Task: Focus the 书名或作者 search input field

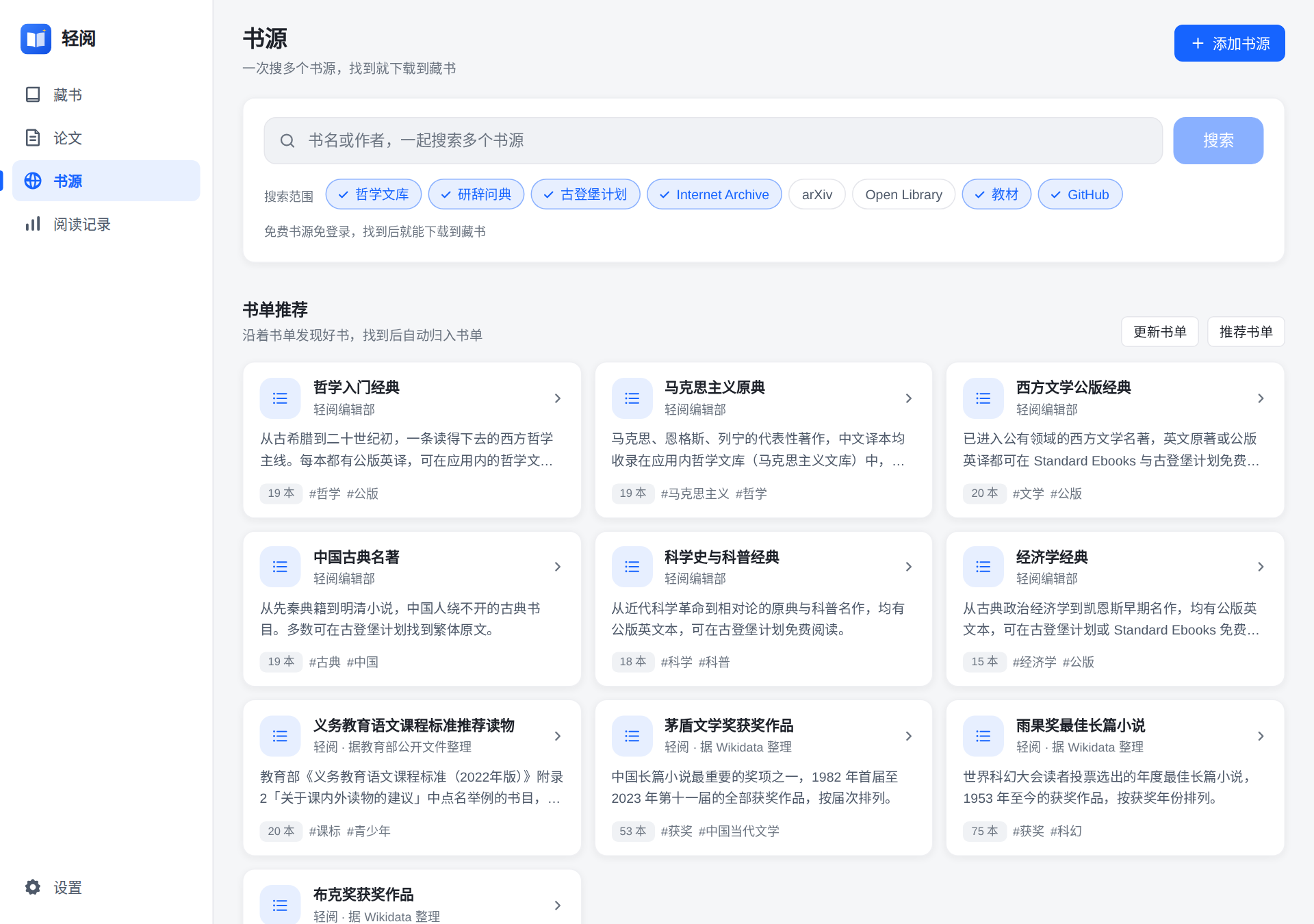Action: tap(713, 140)
